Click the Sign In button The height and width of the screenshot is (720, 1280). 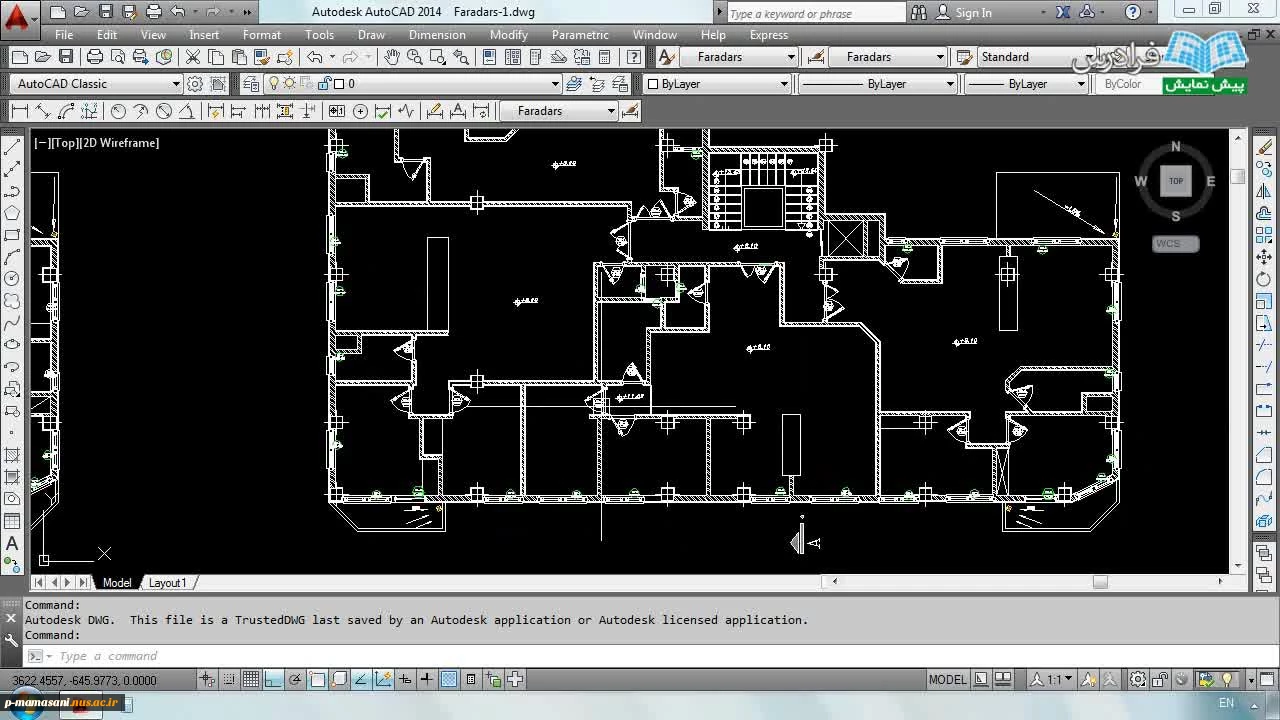click(965, 12)
